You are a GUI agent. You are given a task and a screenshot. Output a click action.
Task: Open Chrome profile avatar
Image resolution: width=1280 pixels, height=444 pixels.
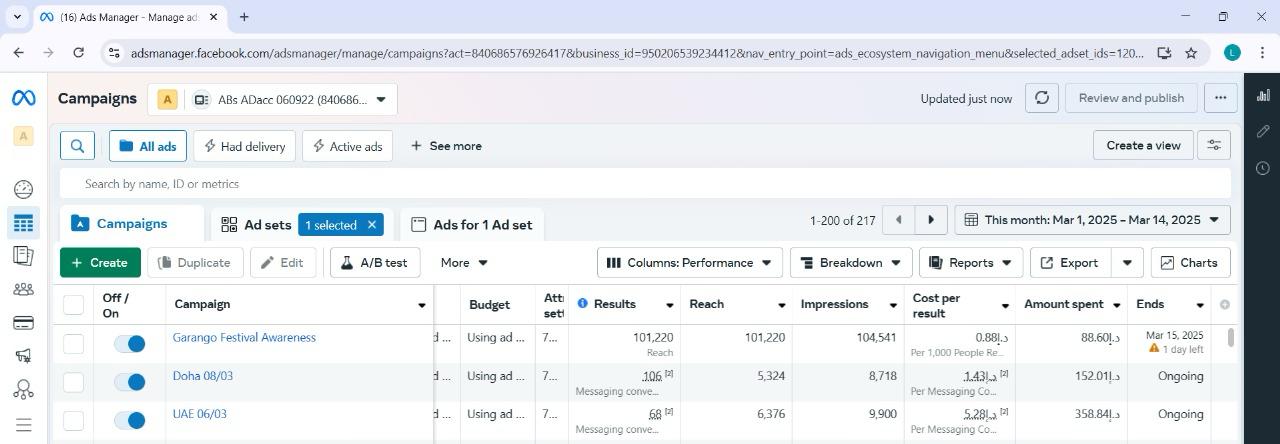click(x=1232, y=53)
